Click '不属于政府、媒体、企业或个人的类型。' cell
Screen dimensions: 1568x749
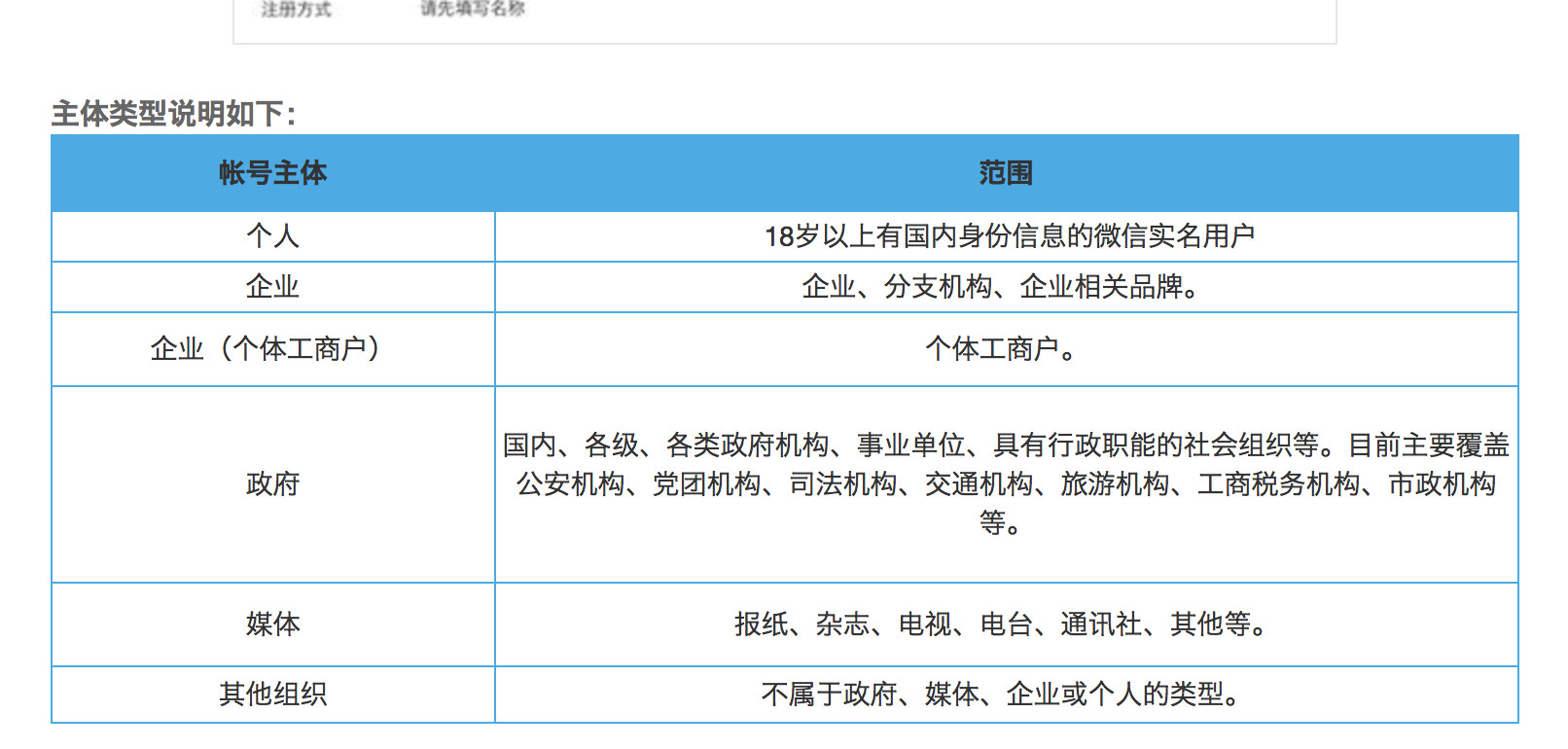click(x=1007, y=695)
